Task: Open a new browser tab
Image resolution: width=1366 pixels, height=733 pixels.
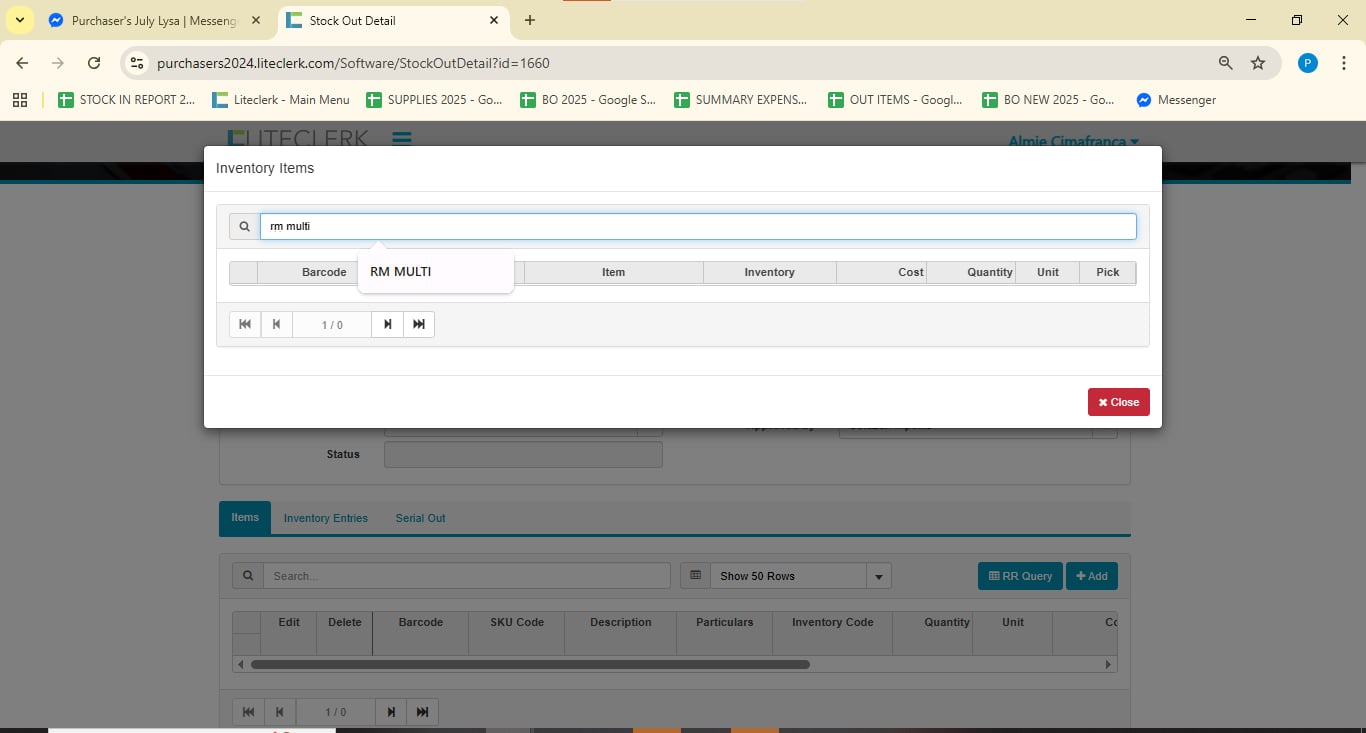Action: [x=530, y=20]
